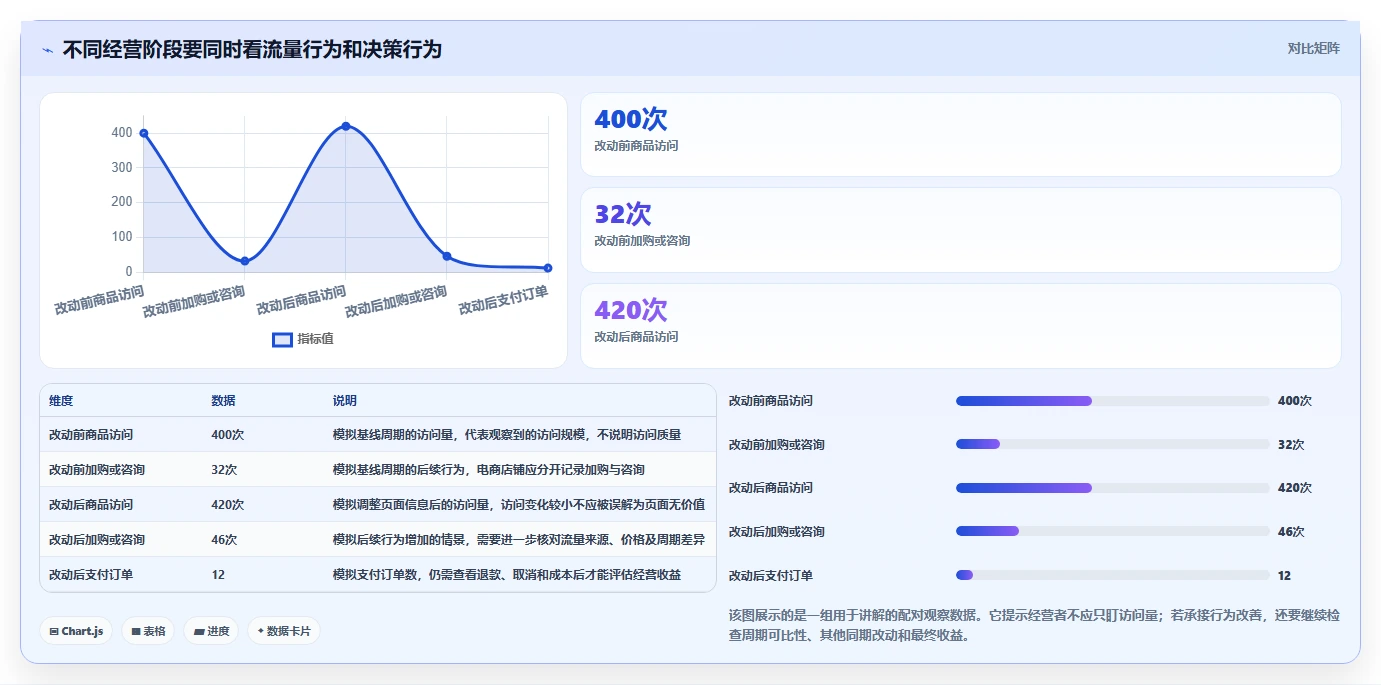Click the description starting 模拟支付订单数

pyautogui.click(x=507, y=575)
